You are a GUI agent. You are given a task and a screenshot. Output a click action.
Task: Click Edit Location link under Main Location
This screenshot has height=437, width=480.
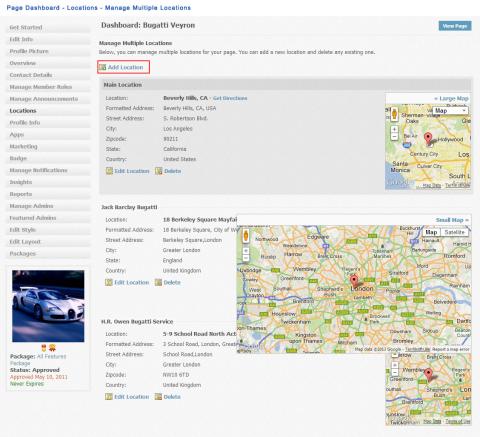tap(132, 171)
